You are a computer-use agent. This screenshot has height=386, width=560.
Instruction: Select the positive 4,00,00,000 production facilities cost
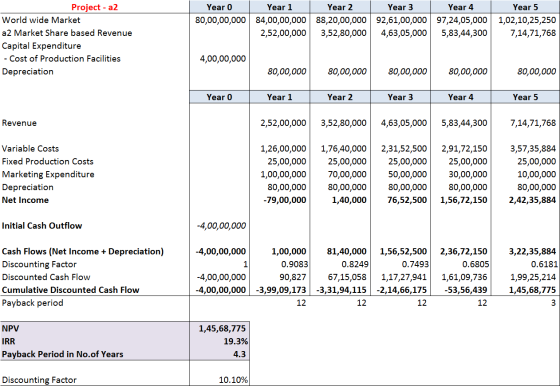(x=222, y=59)
